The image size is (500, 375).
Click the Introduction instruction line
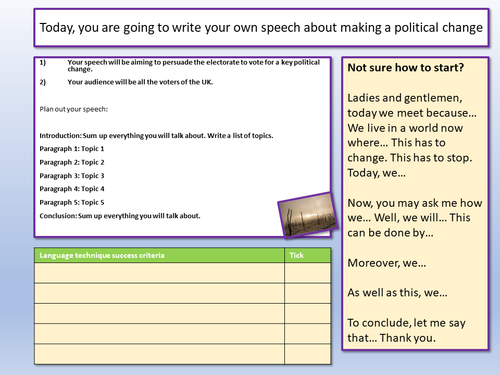pyautogui.click(x=156, y=136)
